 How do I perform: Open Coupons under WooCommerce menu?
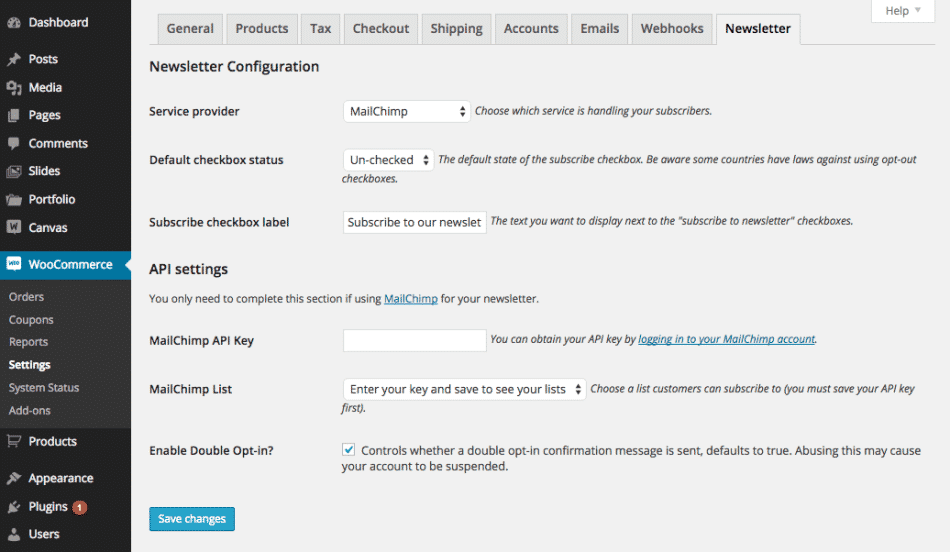(x=31, y=320)
